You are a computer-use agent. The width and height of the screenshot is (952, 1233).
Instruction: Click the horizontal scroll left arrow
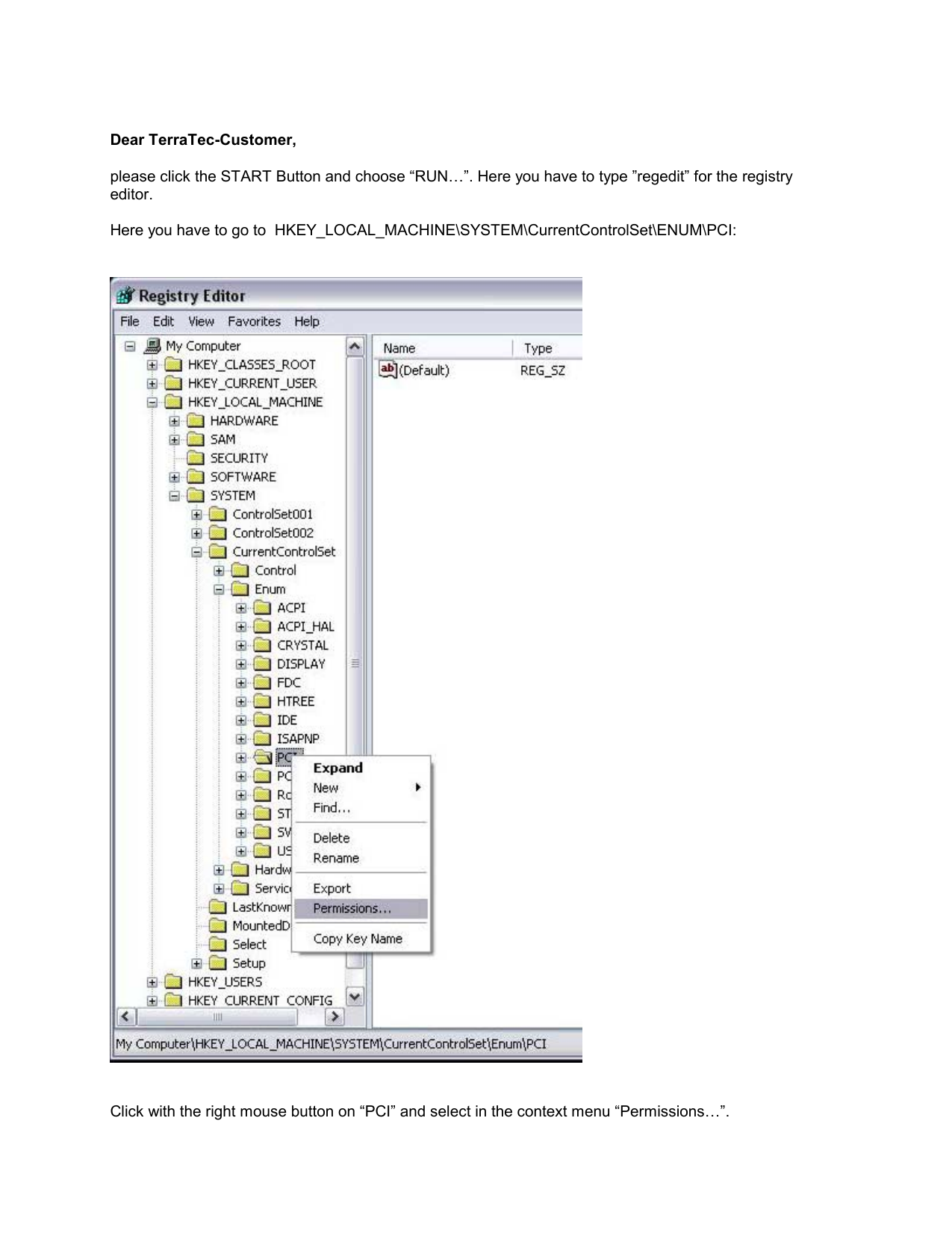pos(125,1016)
